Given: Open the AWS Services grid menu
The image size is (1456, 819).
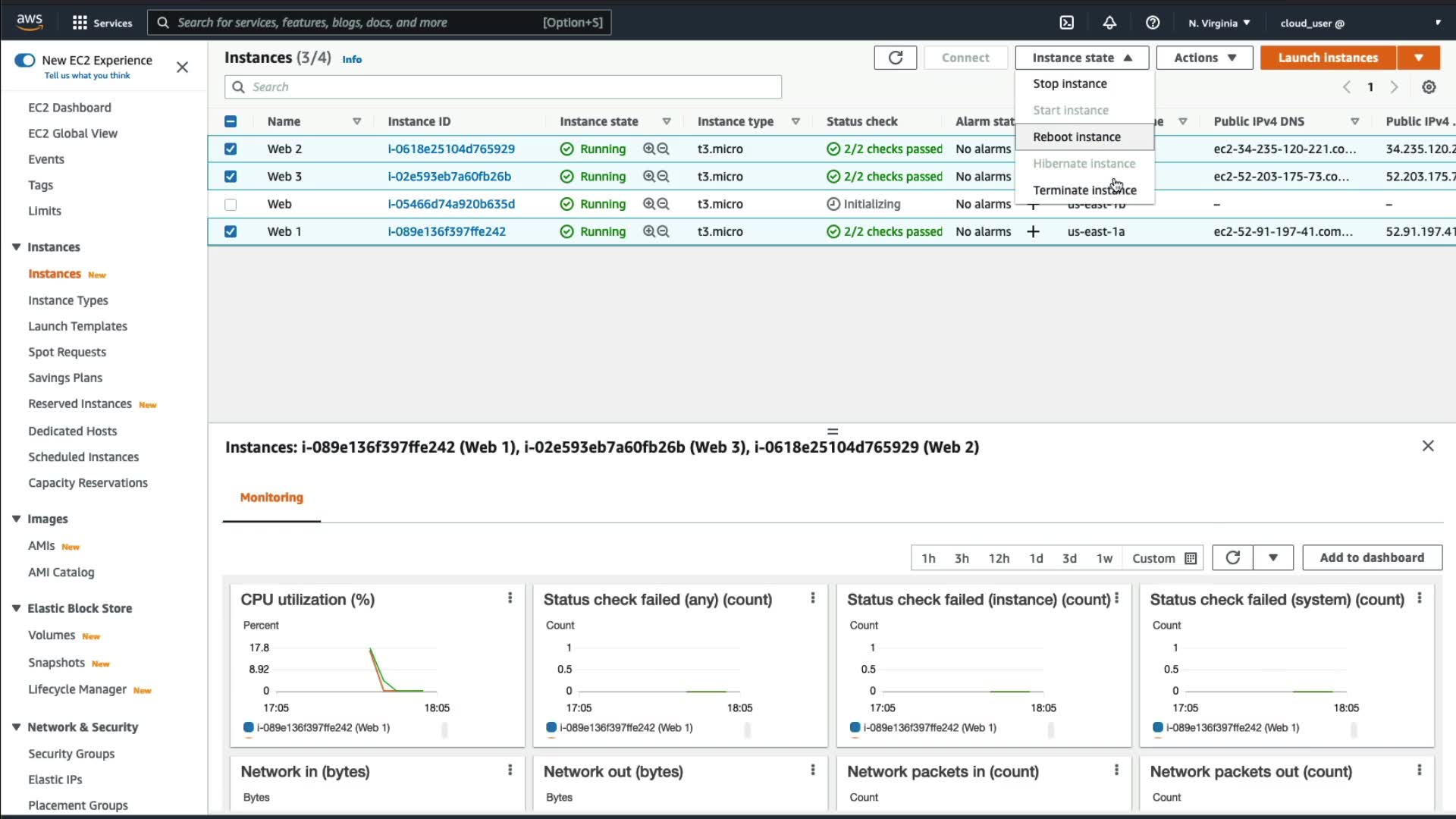Looking at the screenshot, I should click(x=80, y=23).
